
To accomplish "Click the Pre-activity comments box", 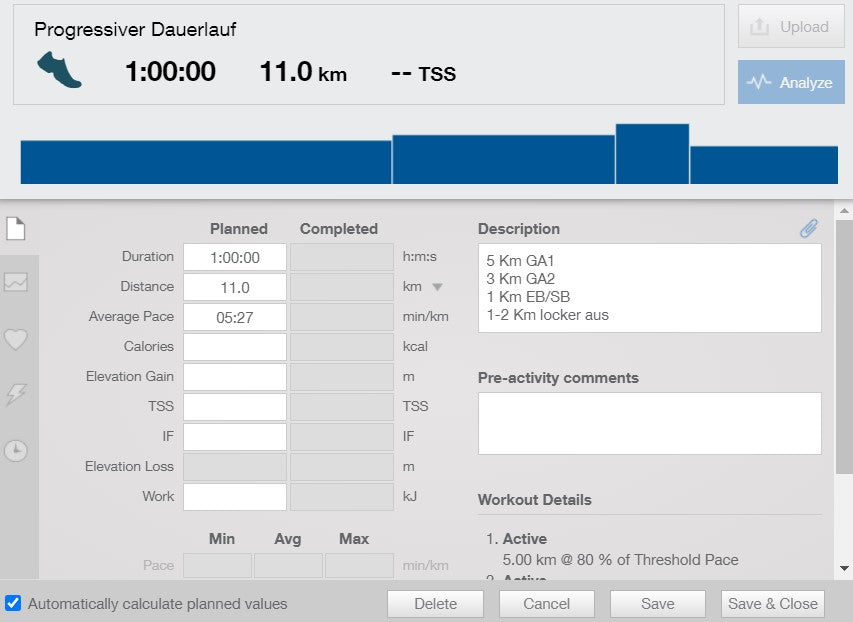I will click(x=648, y=422).
